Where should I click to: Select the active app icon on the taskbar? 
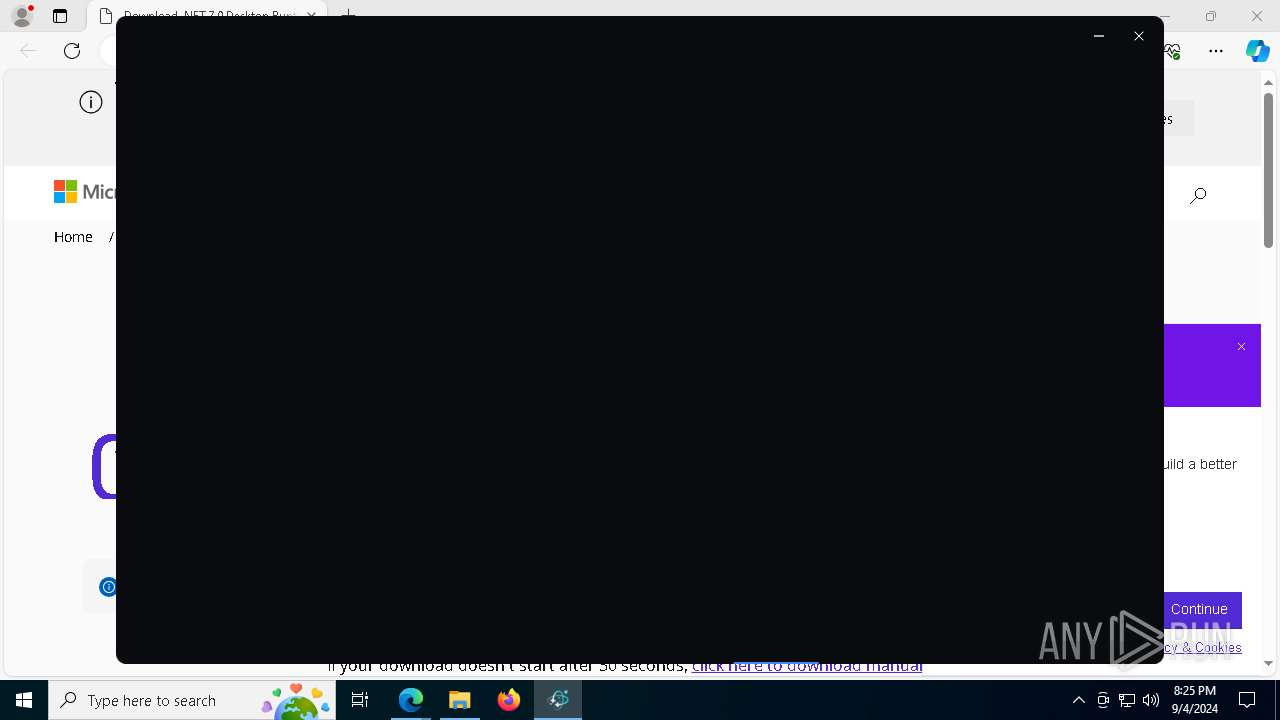(558, 700)
